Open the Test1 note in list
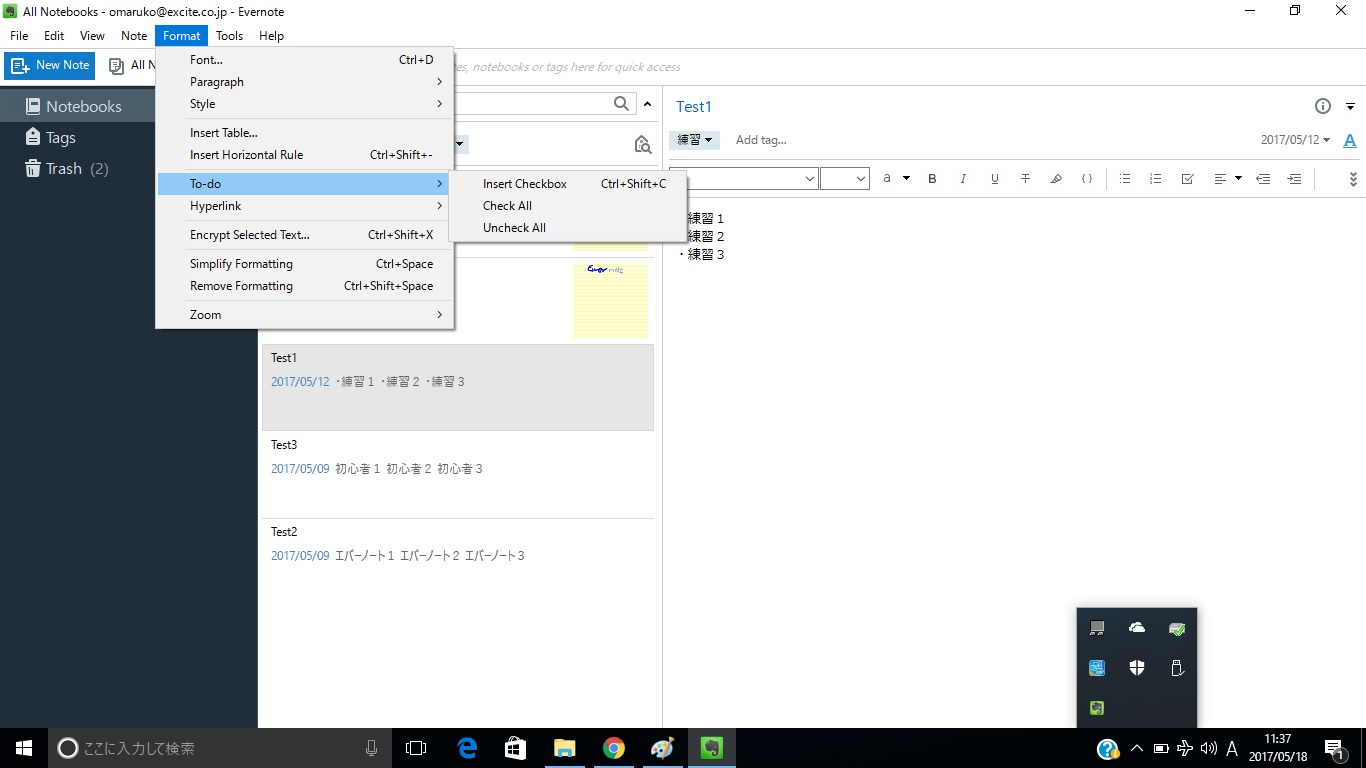 pyautogui.click(x=458, y=388)
